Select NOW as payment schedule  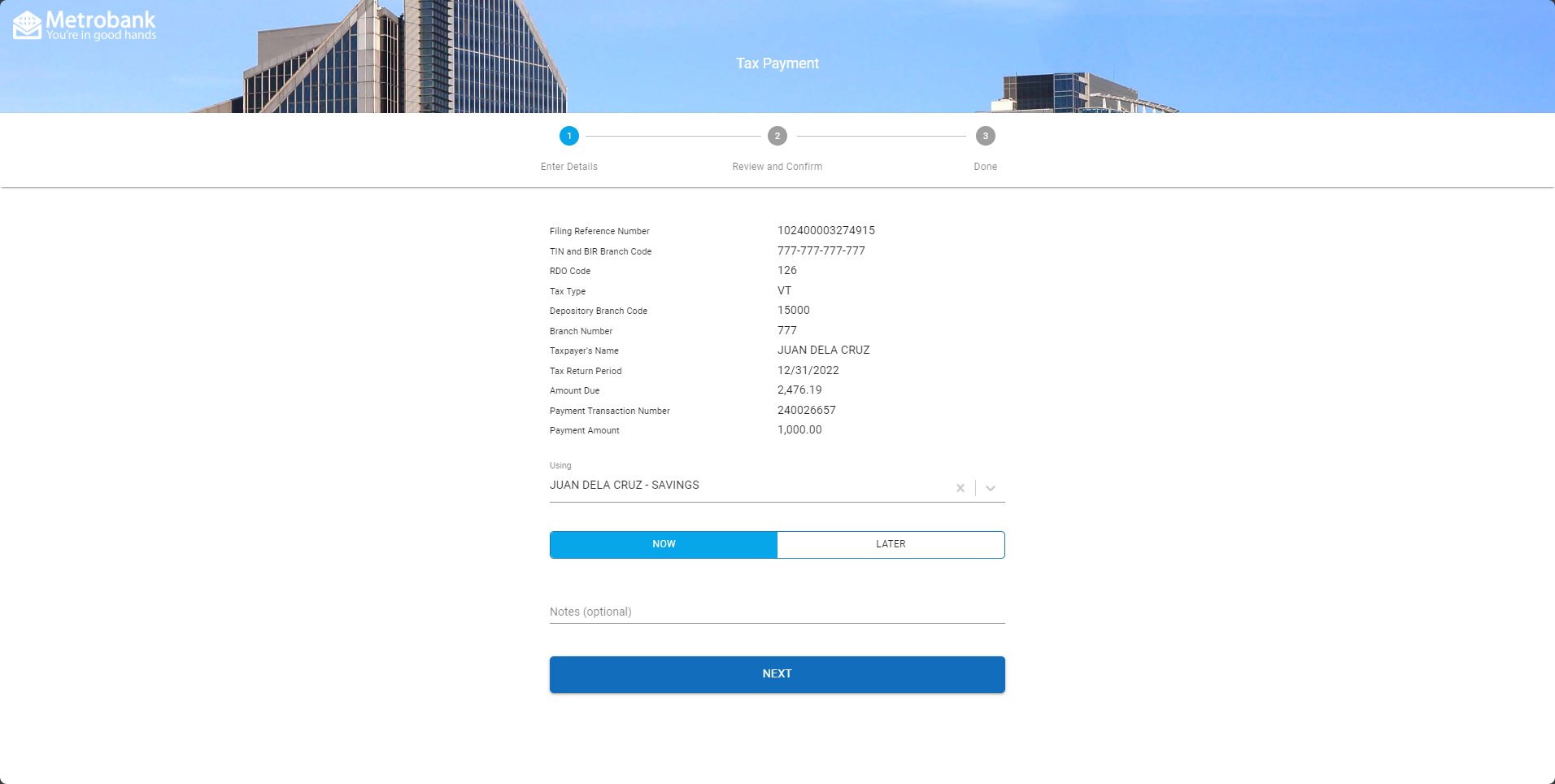pyautogui.click(x=664, y=544)
